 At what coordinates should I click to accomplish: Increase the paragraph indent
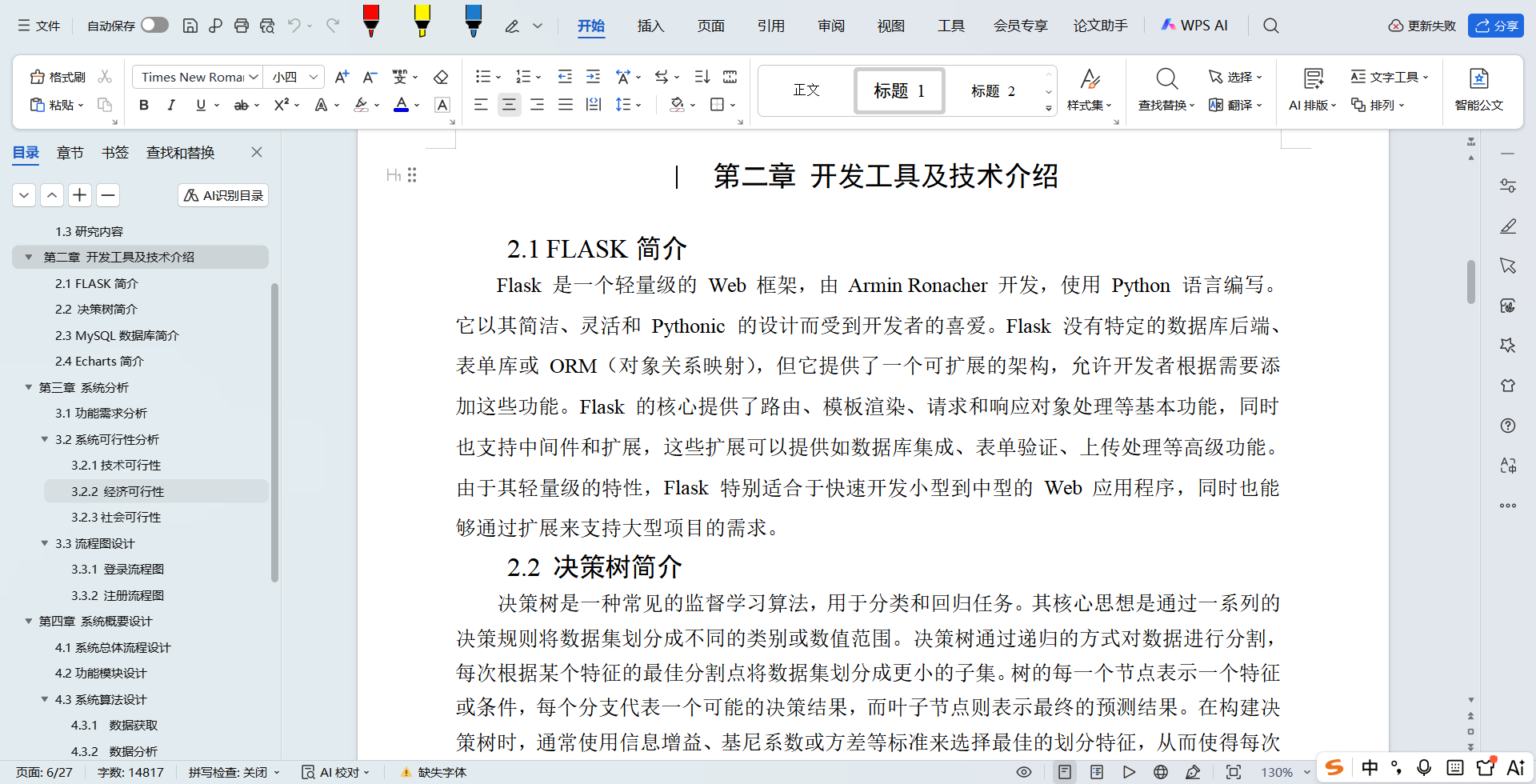(x=593, y=77)
